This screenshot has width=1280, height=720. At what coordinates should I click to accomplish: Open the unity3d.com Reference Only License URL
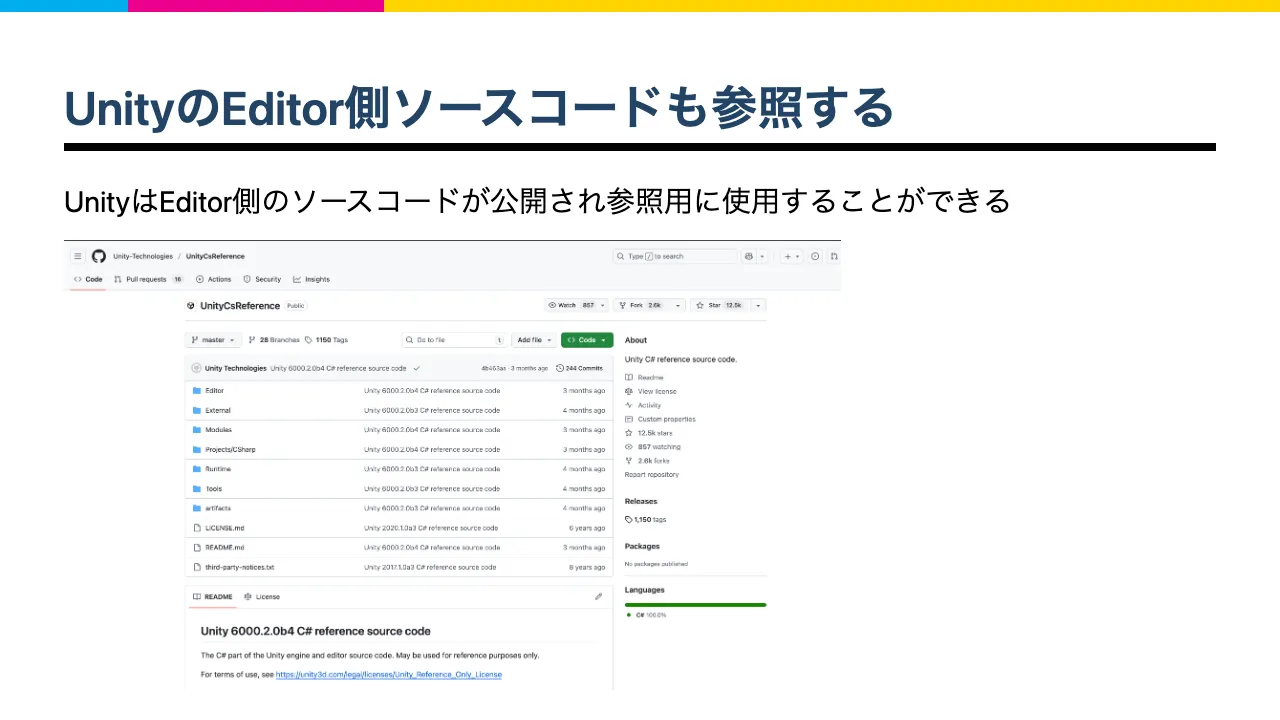point(389,675)
